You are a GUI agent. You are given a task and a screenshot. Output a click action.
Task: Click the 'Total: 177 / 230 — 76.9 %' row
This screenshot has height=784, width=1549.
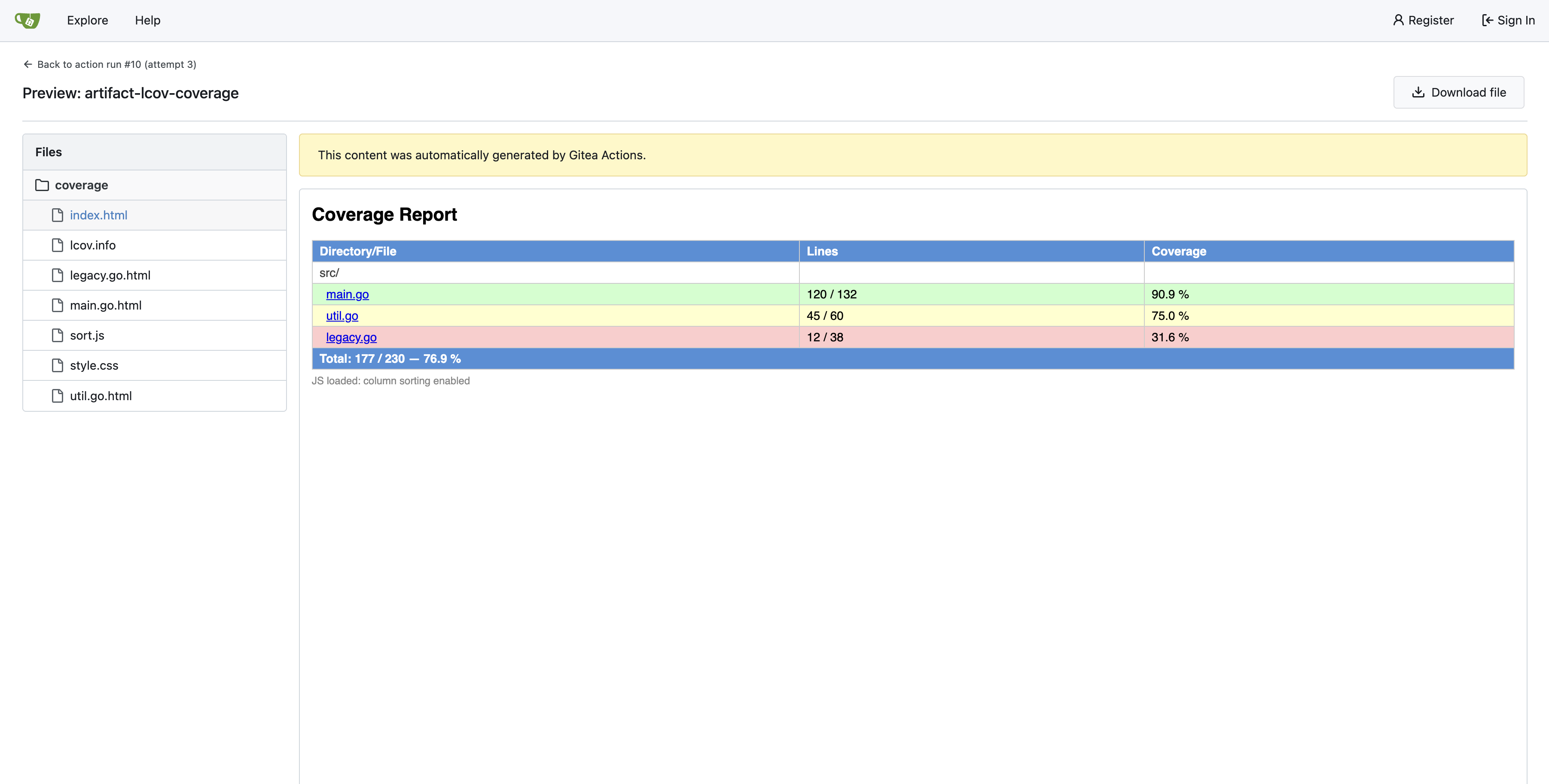point(913,359)
